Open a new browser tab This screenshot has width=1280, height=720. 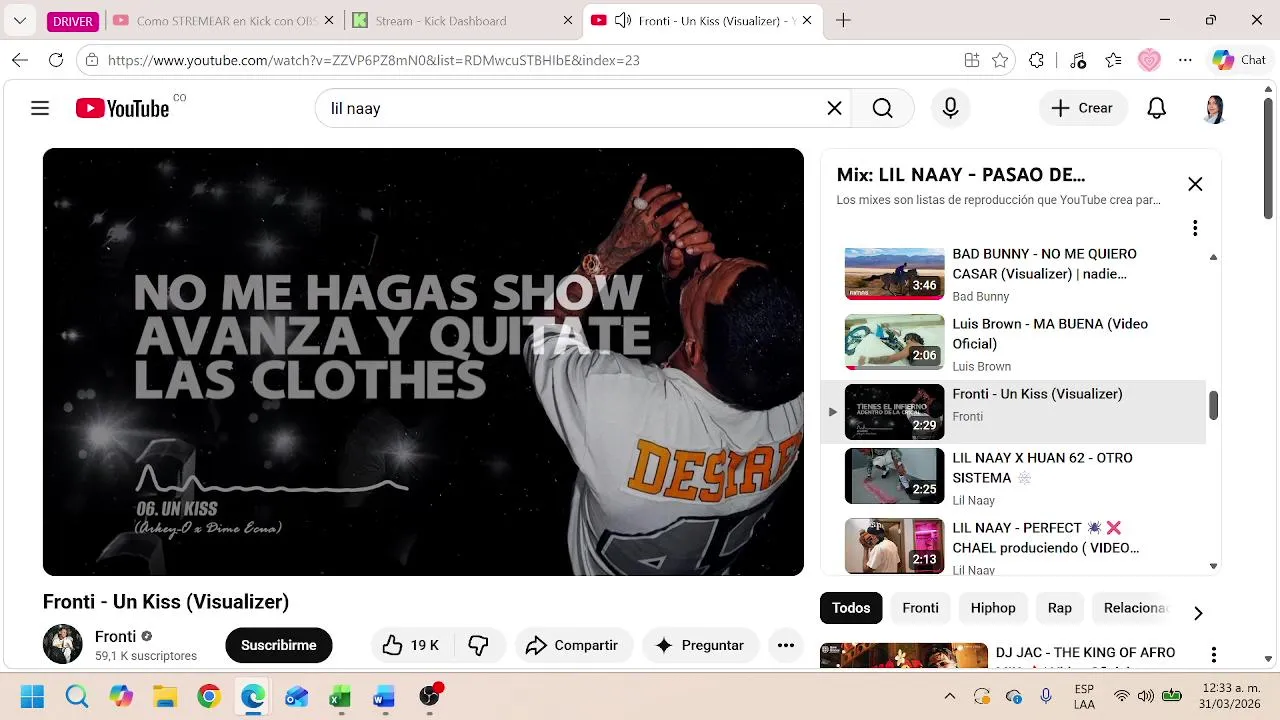click(843, 20)
